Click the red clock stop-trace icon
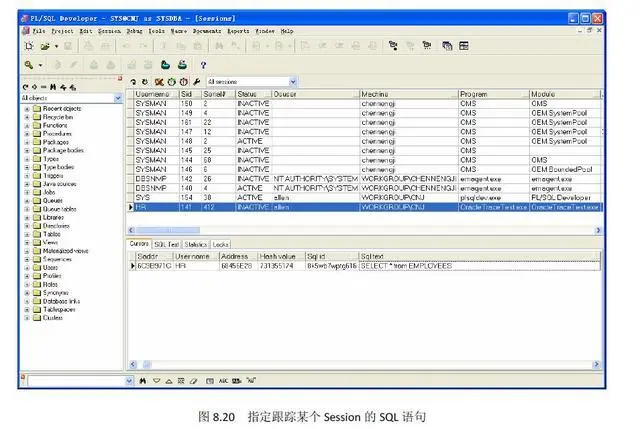Screen dimensions: 640x429 184,82
